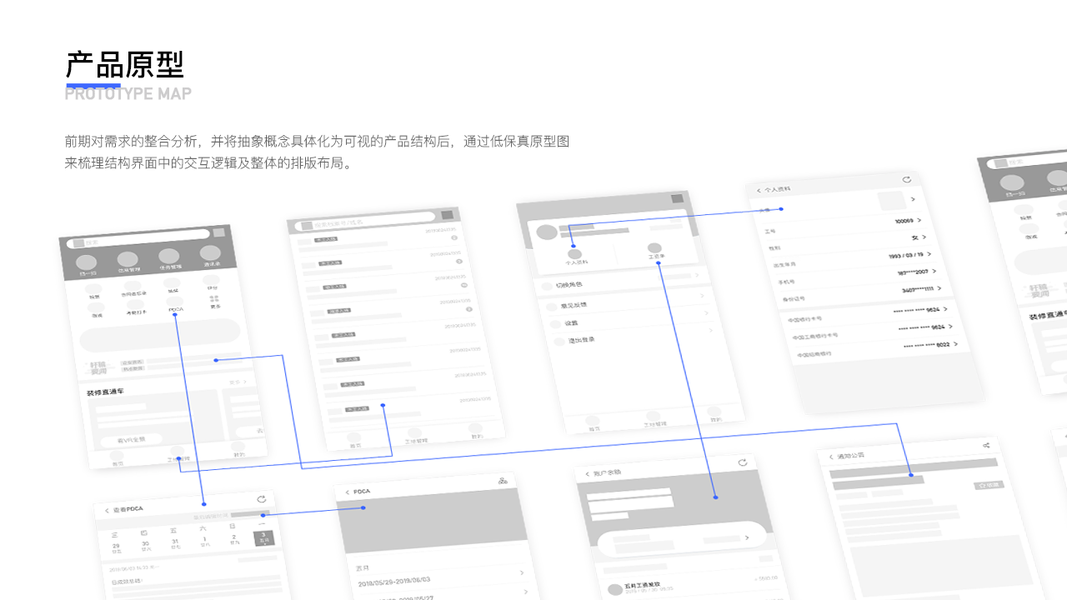Image resolution: width=1067 pixels, height=600 pixels.
Task: Select day 29 in 查看PDCA calendar
Action: point(116,548)
